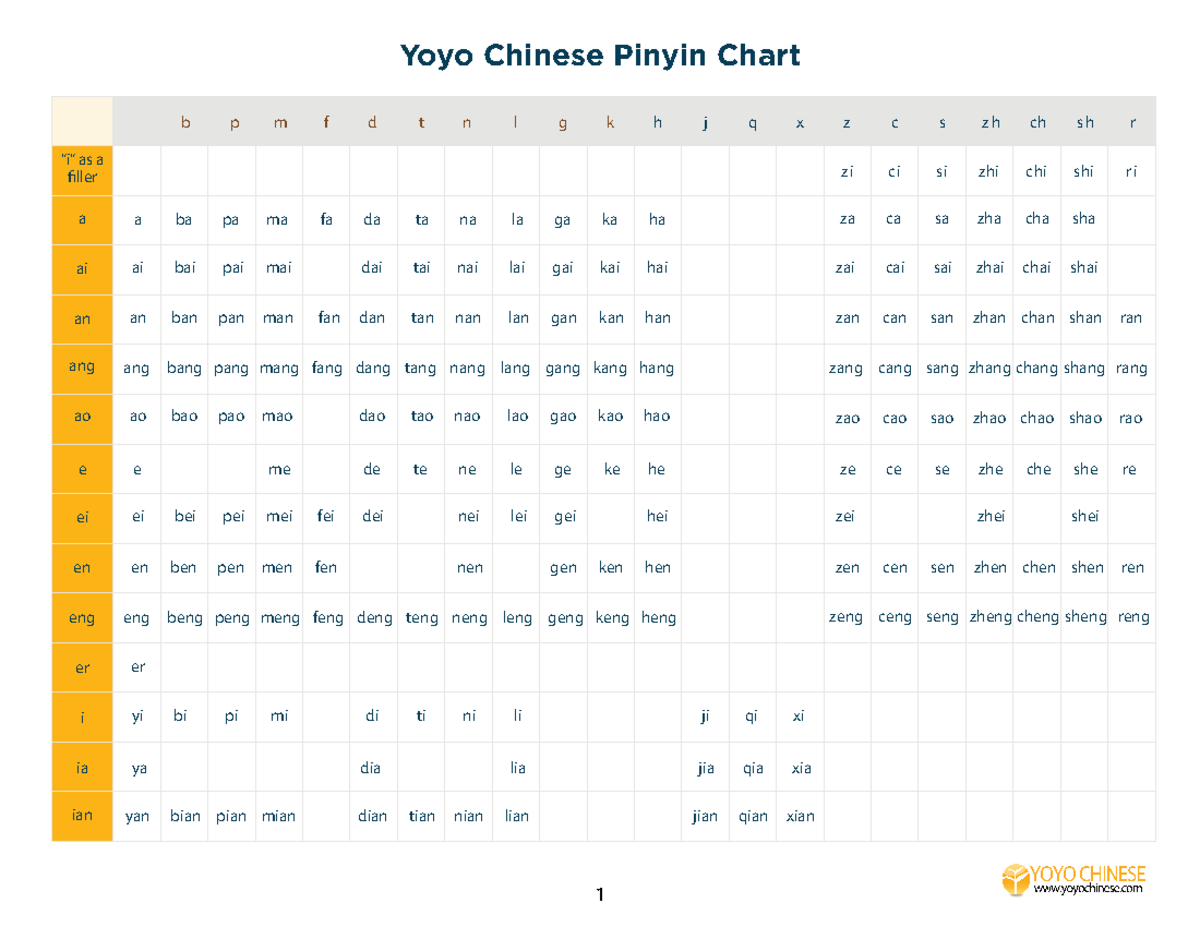Click the 'zhang' cell

tap(990, 368)
